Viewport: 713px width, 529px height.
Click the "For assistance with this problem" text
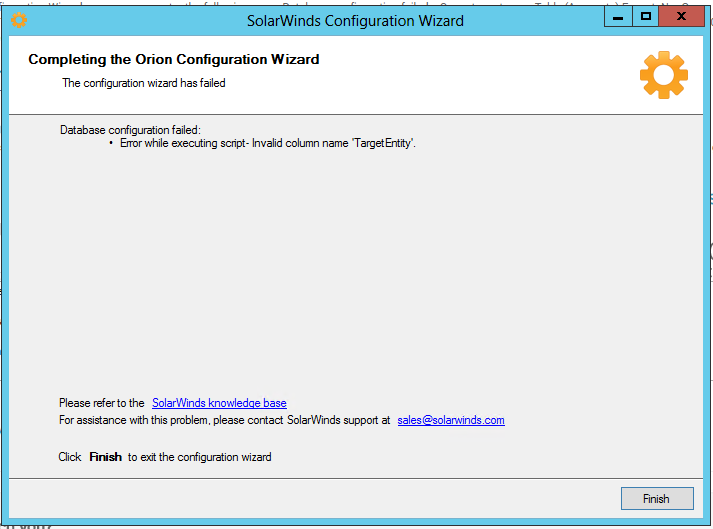(x=134, y=420)
